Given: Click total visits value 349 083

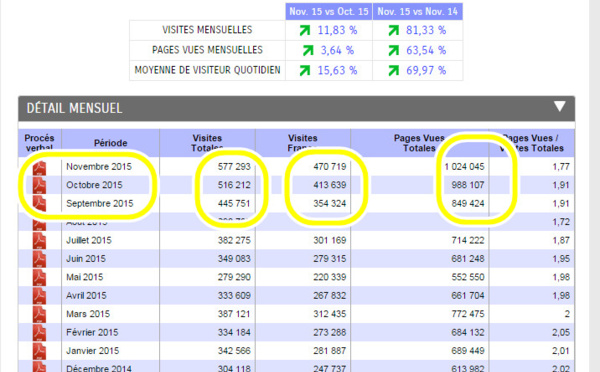Looking at the screenshot, I should click(x=234, y=259).
